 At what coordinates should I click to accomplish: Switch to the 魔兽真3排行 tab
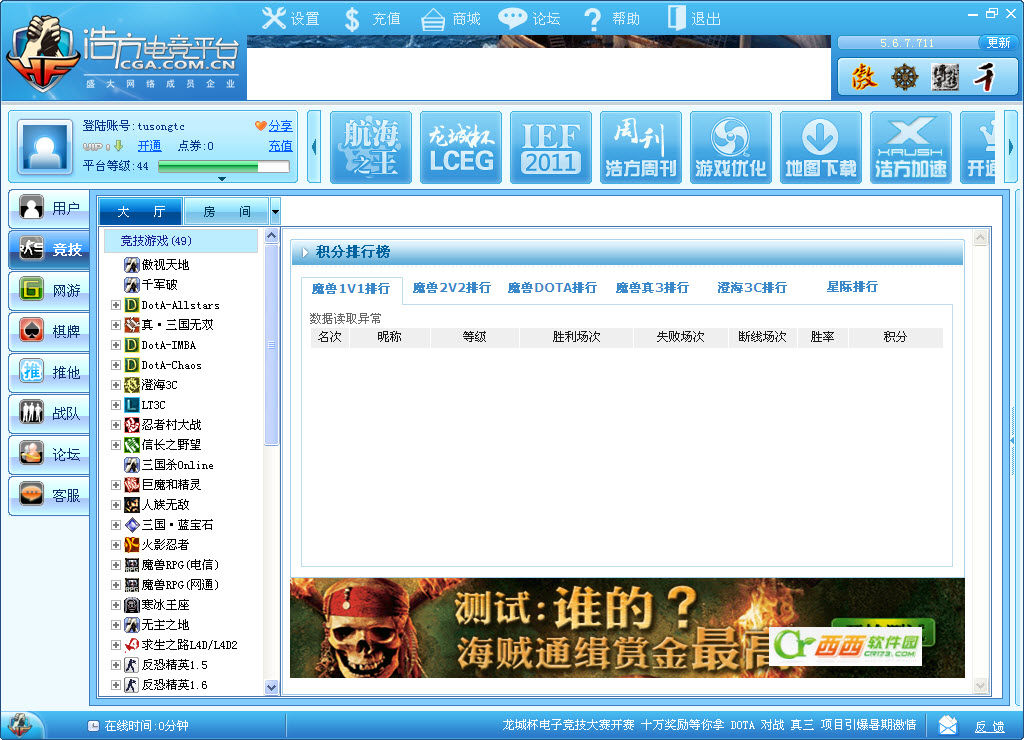coord(652,287)
